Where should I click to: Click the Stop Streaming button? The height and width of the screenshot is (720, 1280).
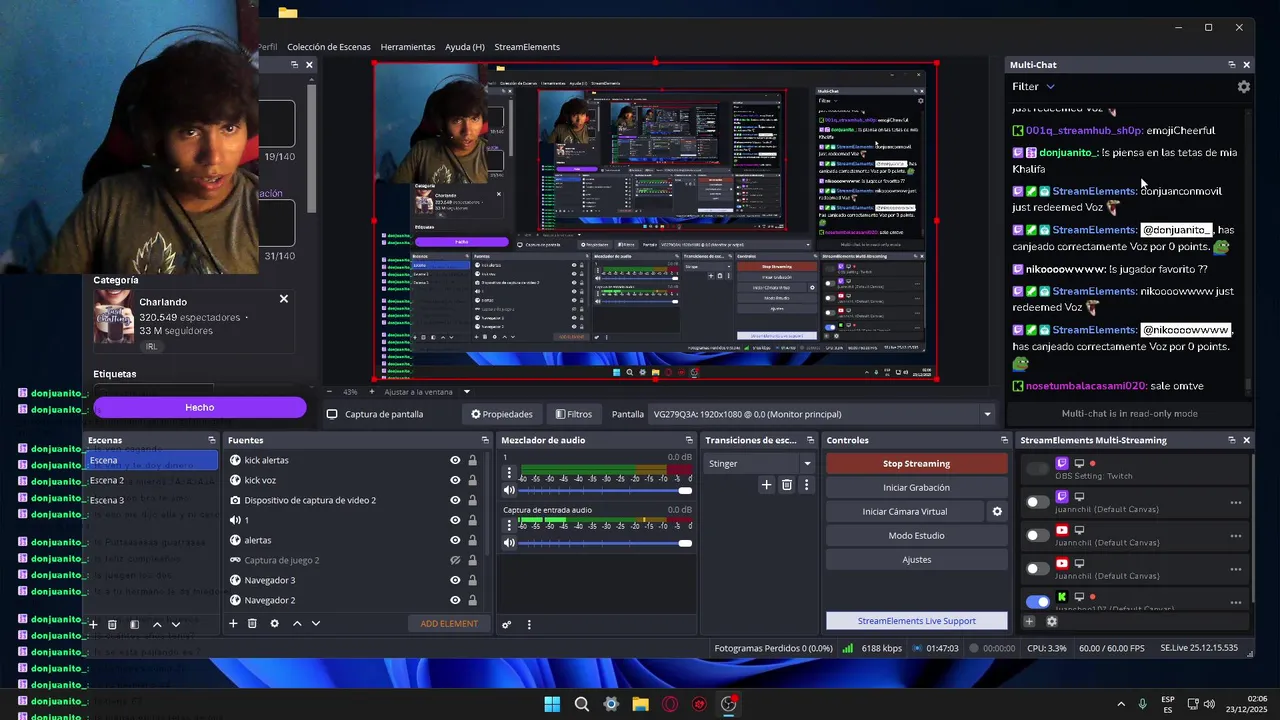point(917,464)
